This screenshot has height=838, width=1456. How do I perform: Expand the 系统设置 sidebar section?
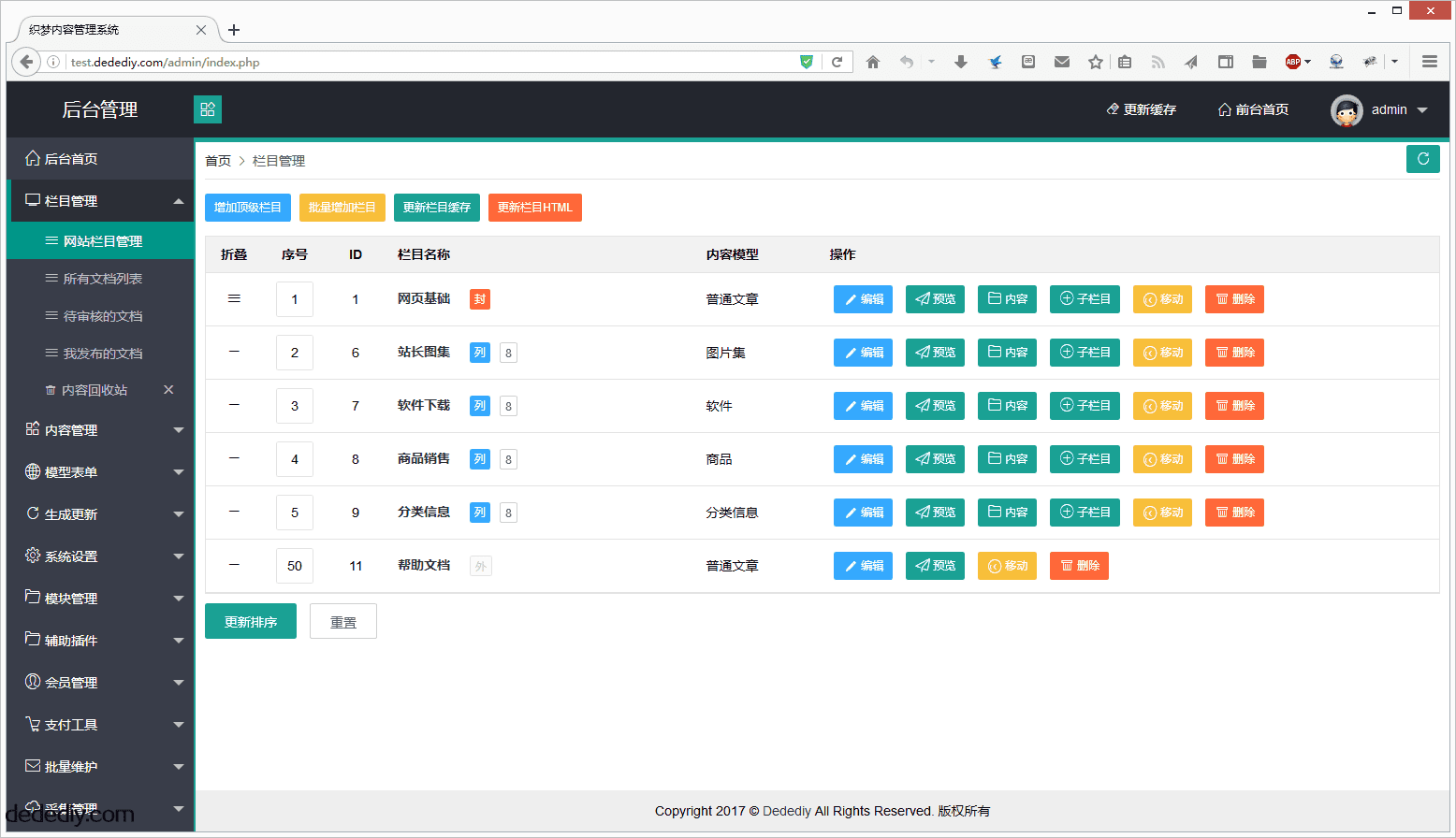tap(101, 556)
